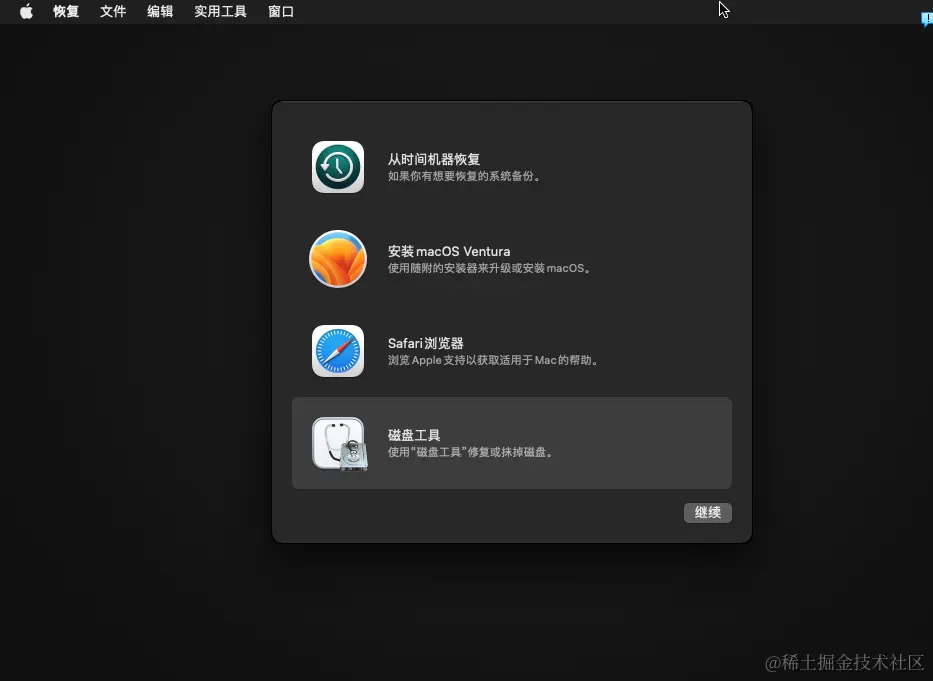
Task: Select the Time Machine restore icon
Action: click(x=338, y=167)
